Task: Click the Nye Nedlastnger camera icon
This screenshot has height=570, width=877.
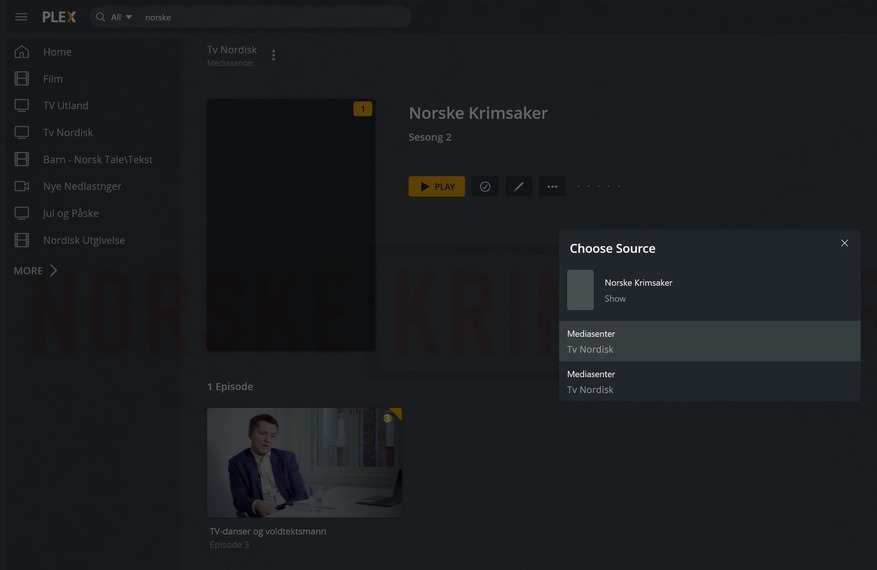Action: coord(22,186)
